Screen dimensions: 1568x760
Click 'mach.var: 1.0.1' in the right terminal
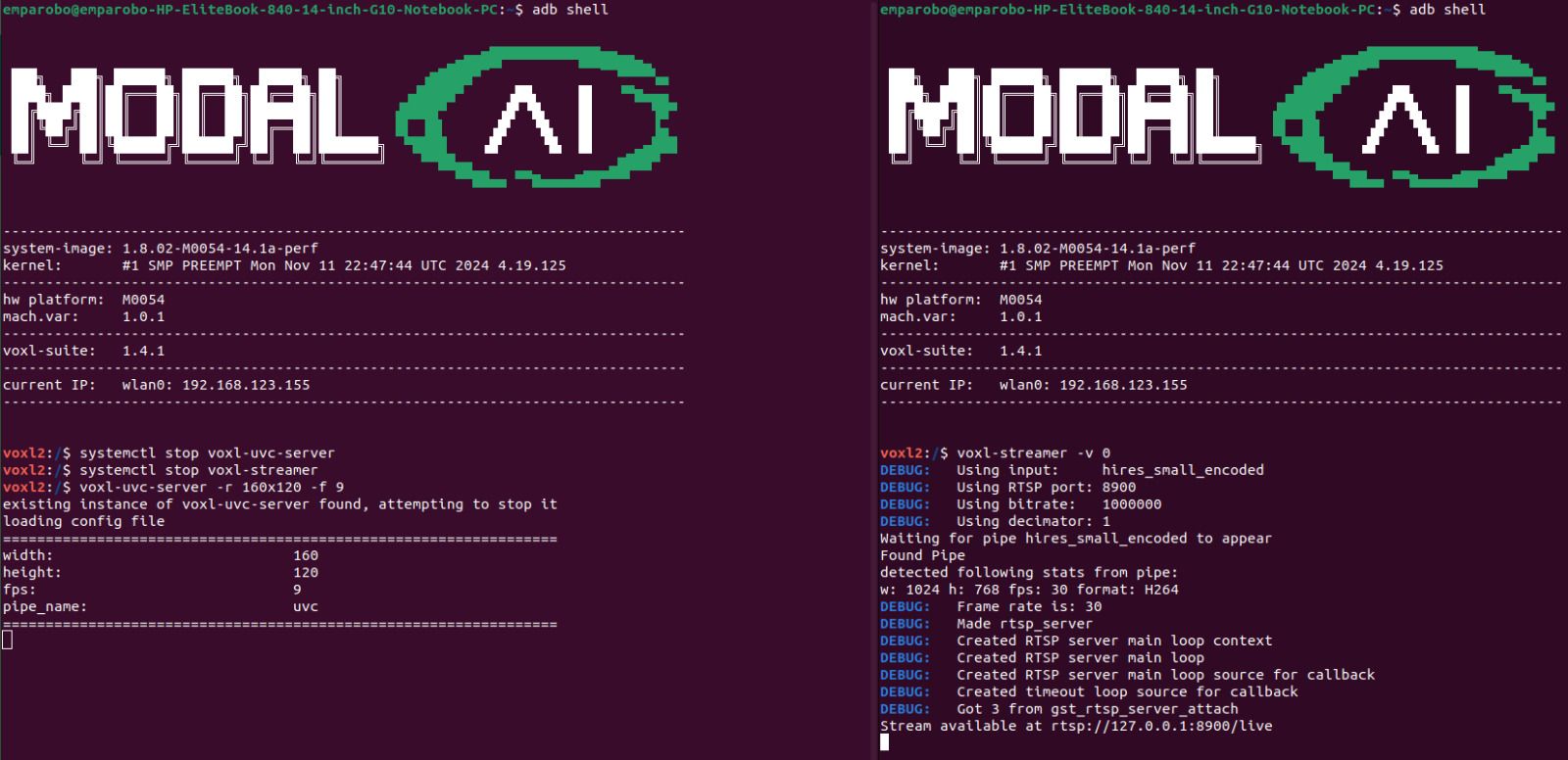[961, 316]
